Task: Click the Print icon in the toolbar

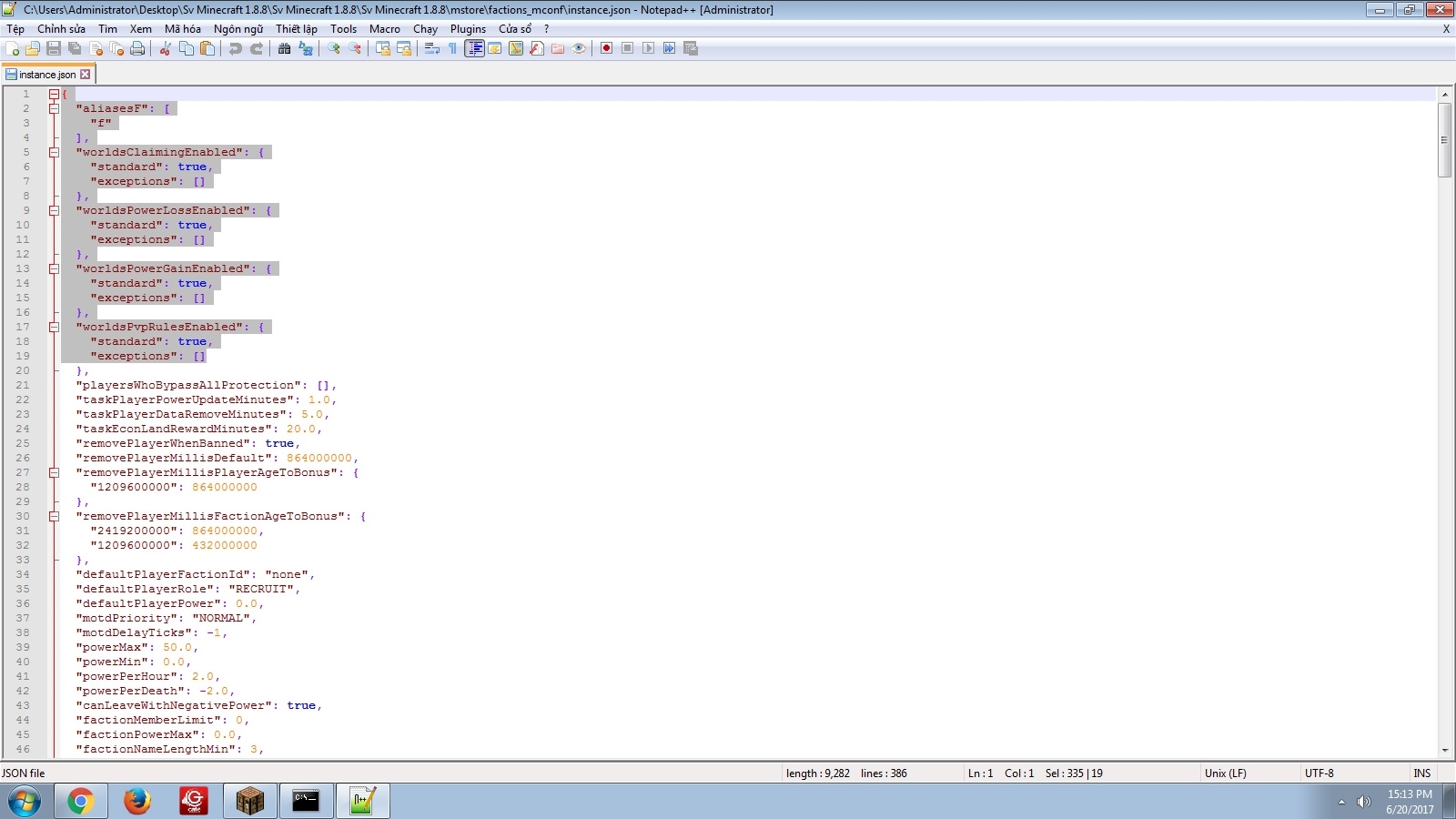Action: pyautogui.click(x=137, y=48)
